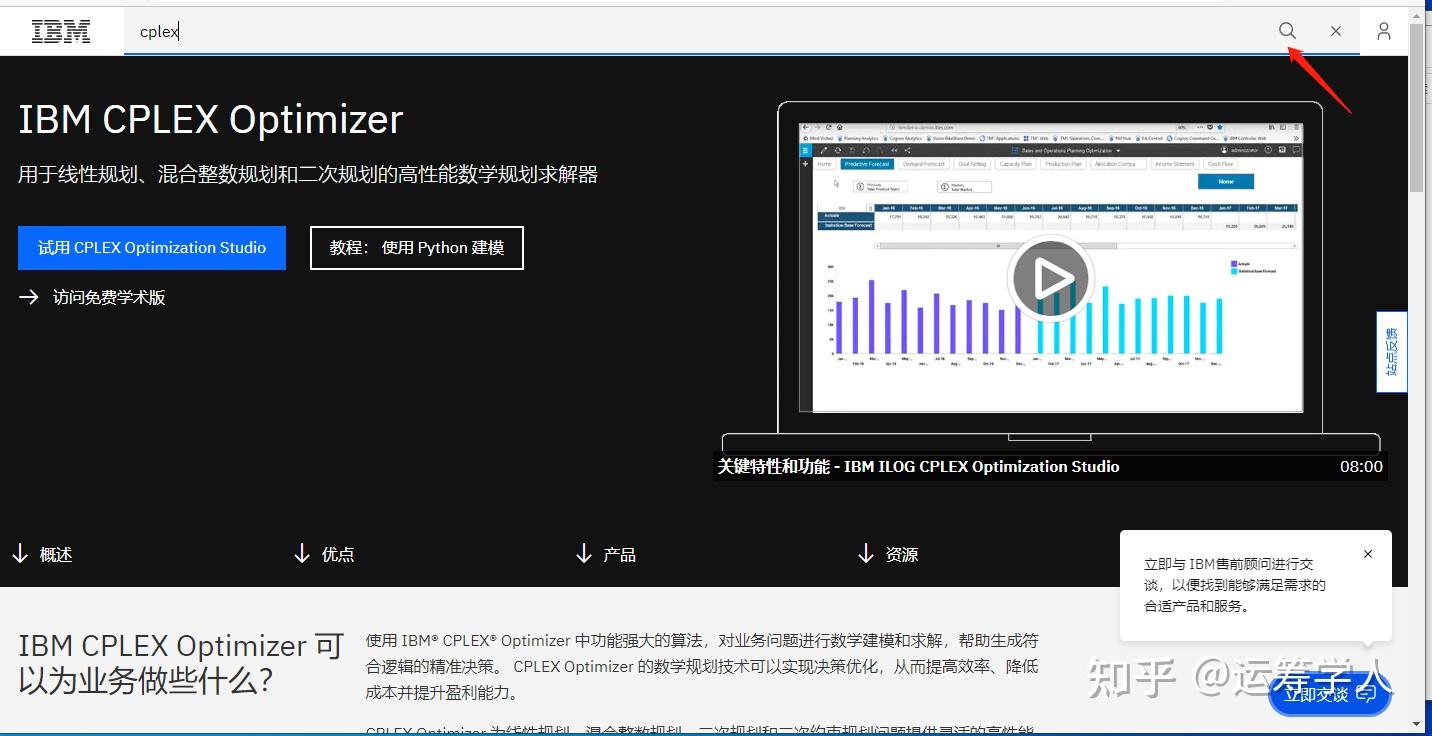Screen dimensions: 1432x736
Task: Select the 产品 navigation item
Action: pos(621,553)
